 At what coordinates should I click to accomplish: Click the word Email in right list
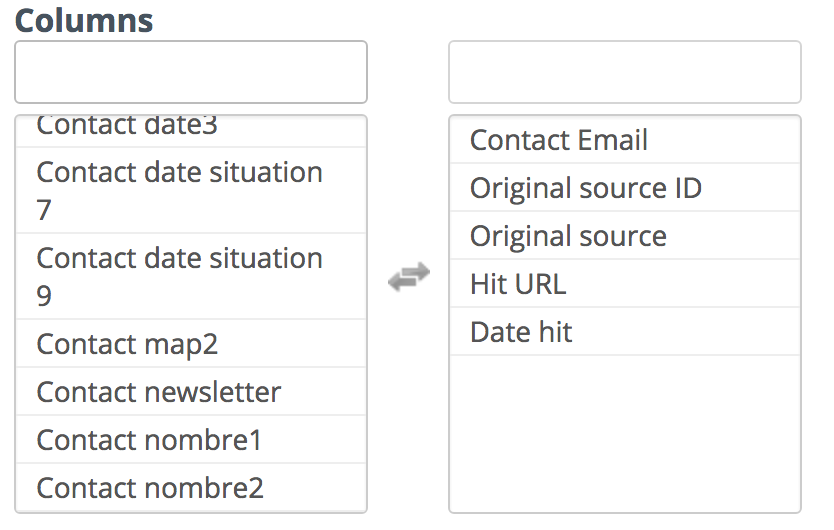point(613,140)
